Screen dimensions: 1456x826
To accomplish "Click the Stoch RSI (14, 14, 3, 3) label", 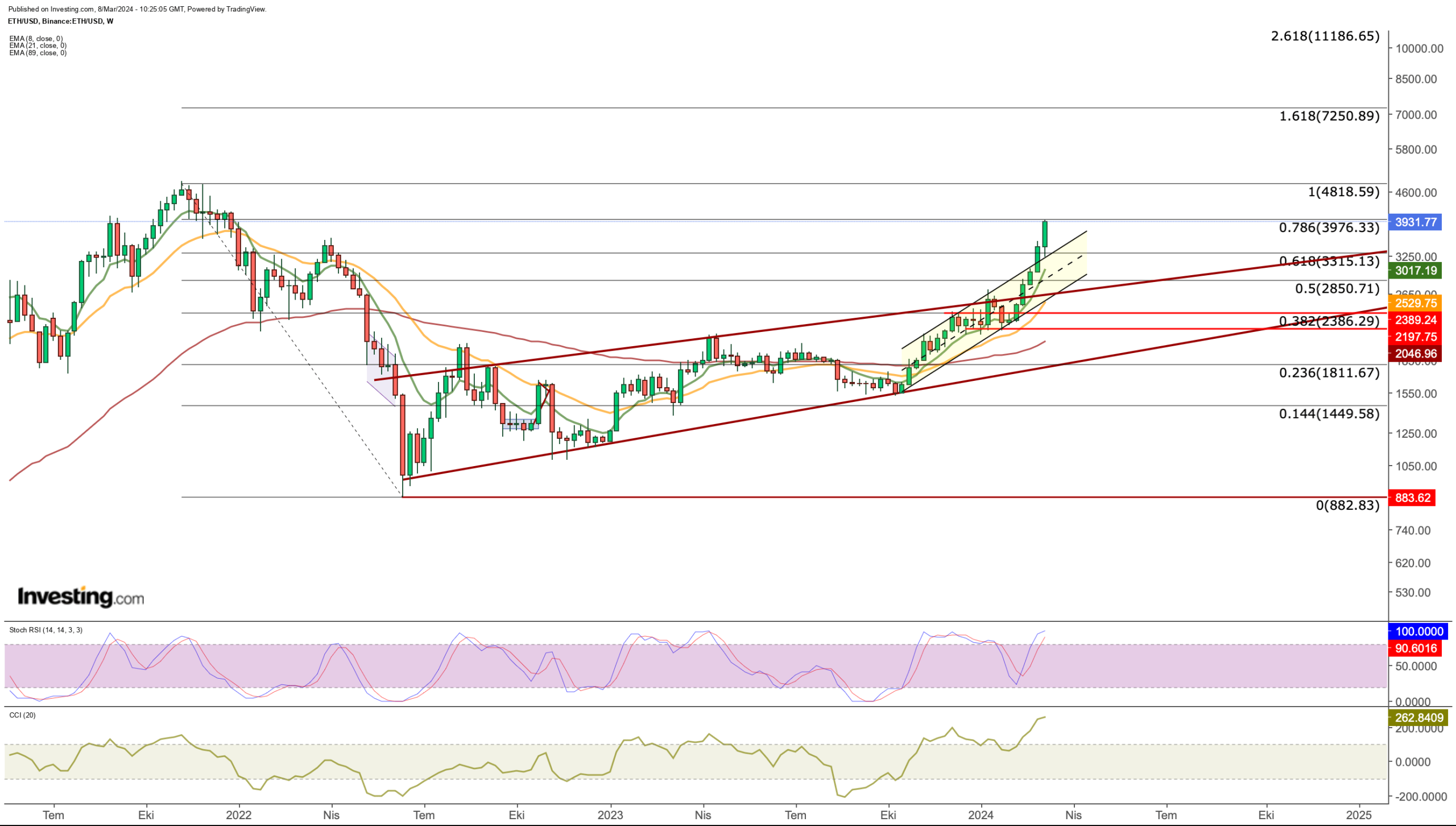I will [x=46, y=630].
